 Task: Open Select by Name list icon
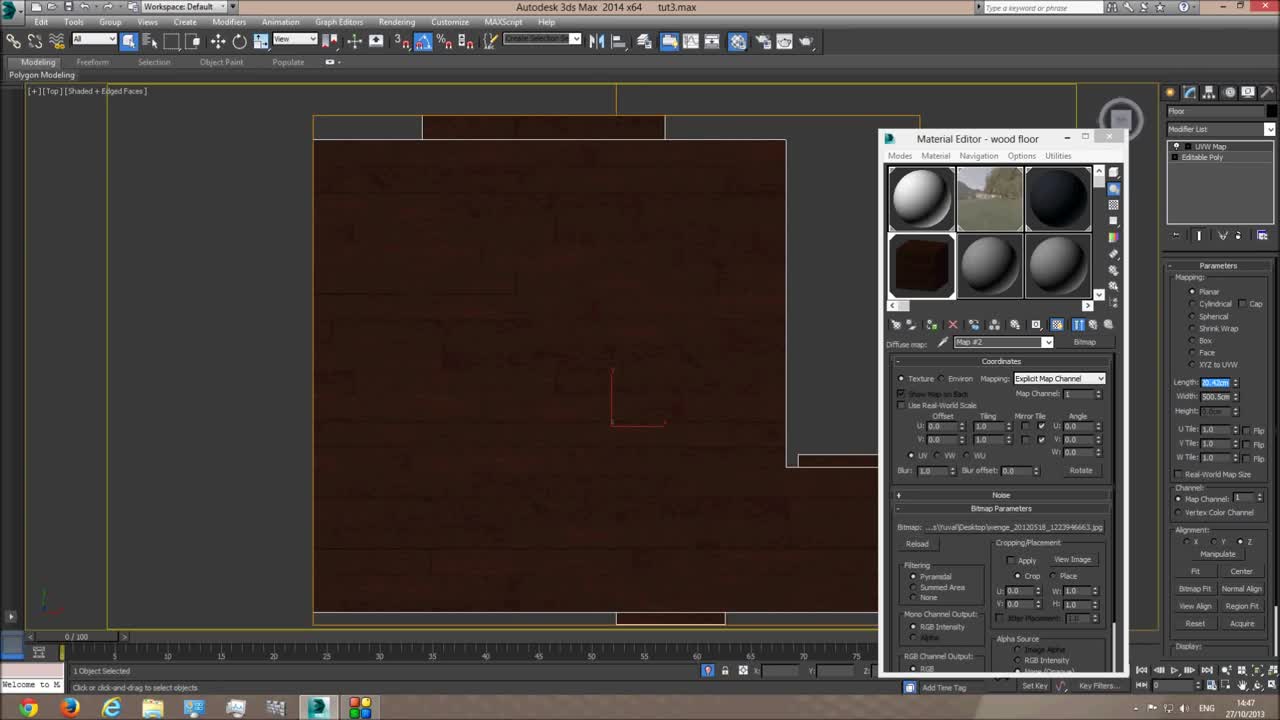pyautogui.click(x=150, y=41)
